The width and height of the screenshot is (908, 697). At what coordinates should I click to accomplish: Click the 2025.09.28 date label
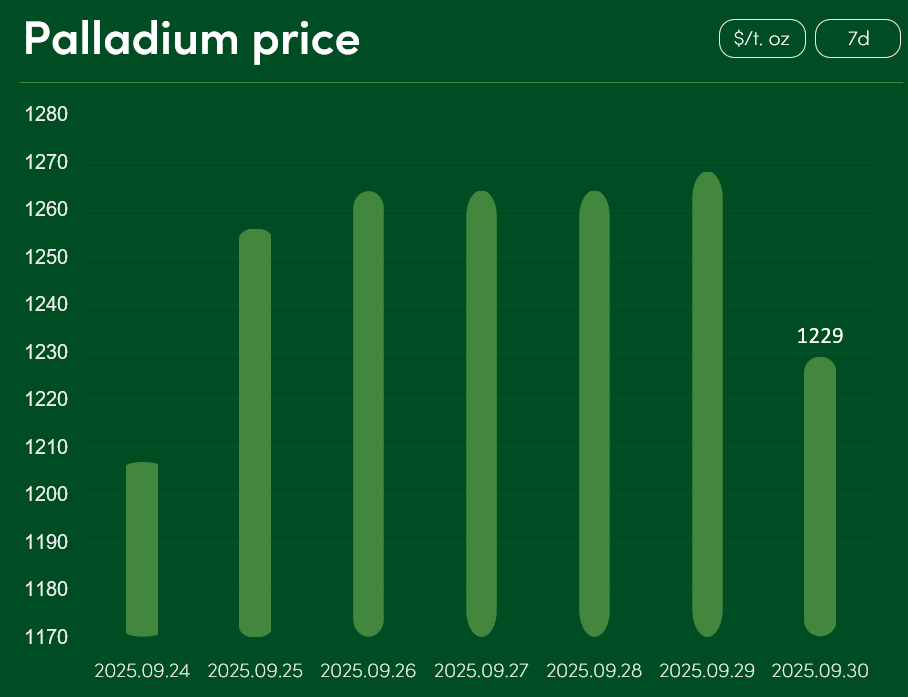click(594, 670)
